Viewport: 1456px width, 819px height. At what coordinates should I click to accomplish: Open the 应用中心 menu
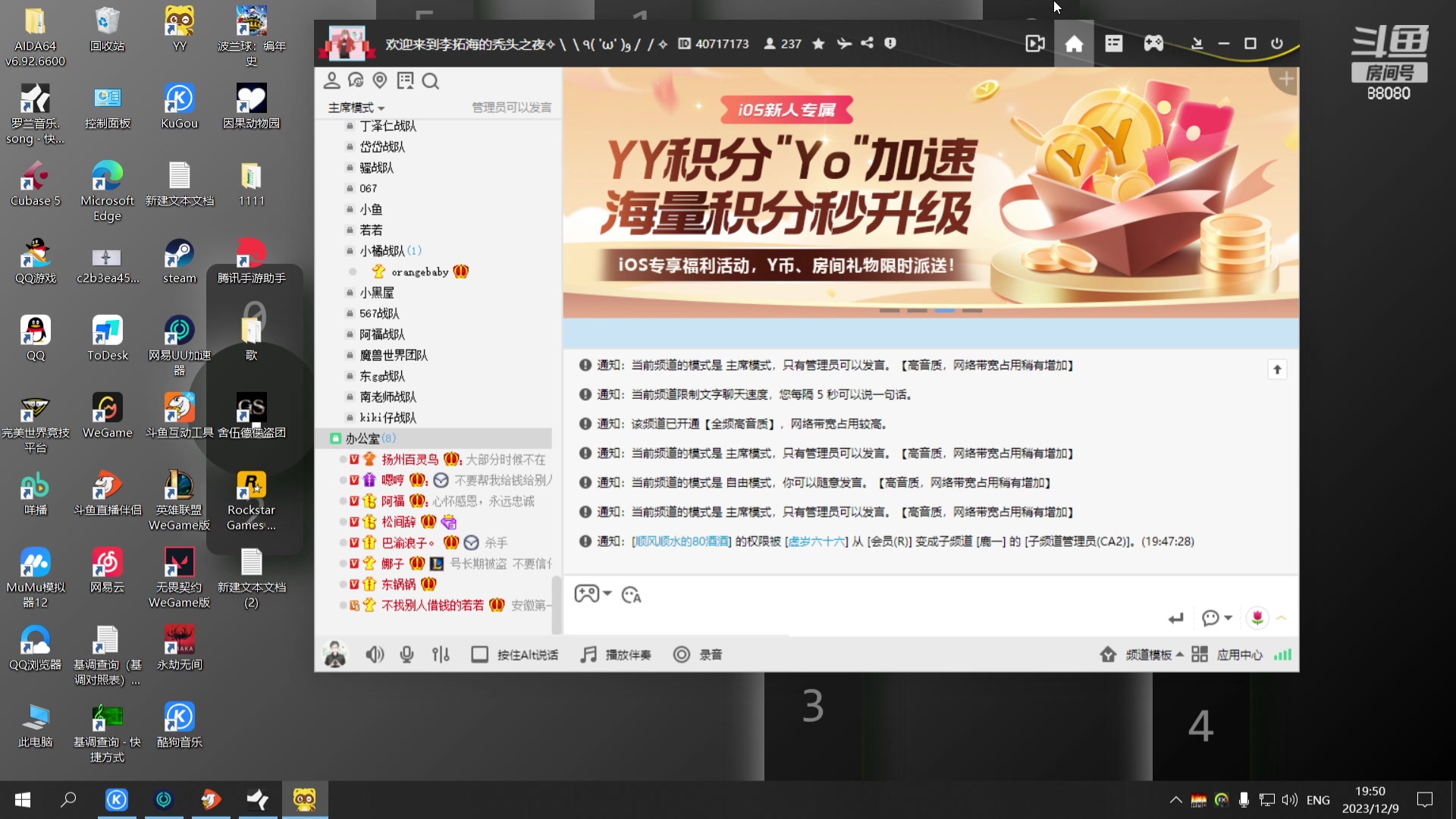(1239, 654)
